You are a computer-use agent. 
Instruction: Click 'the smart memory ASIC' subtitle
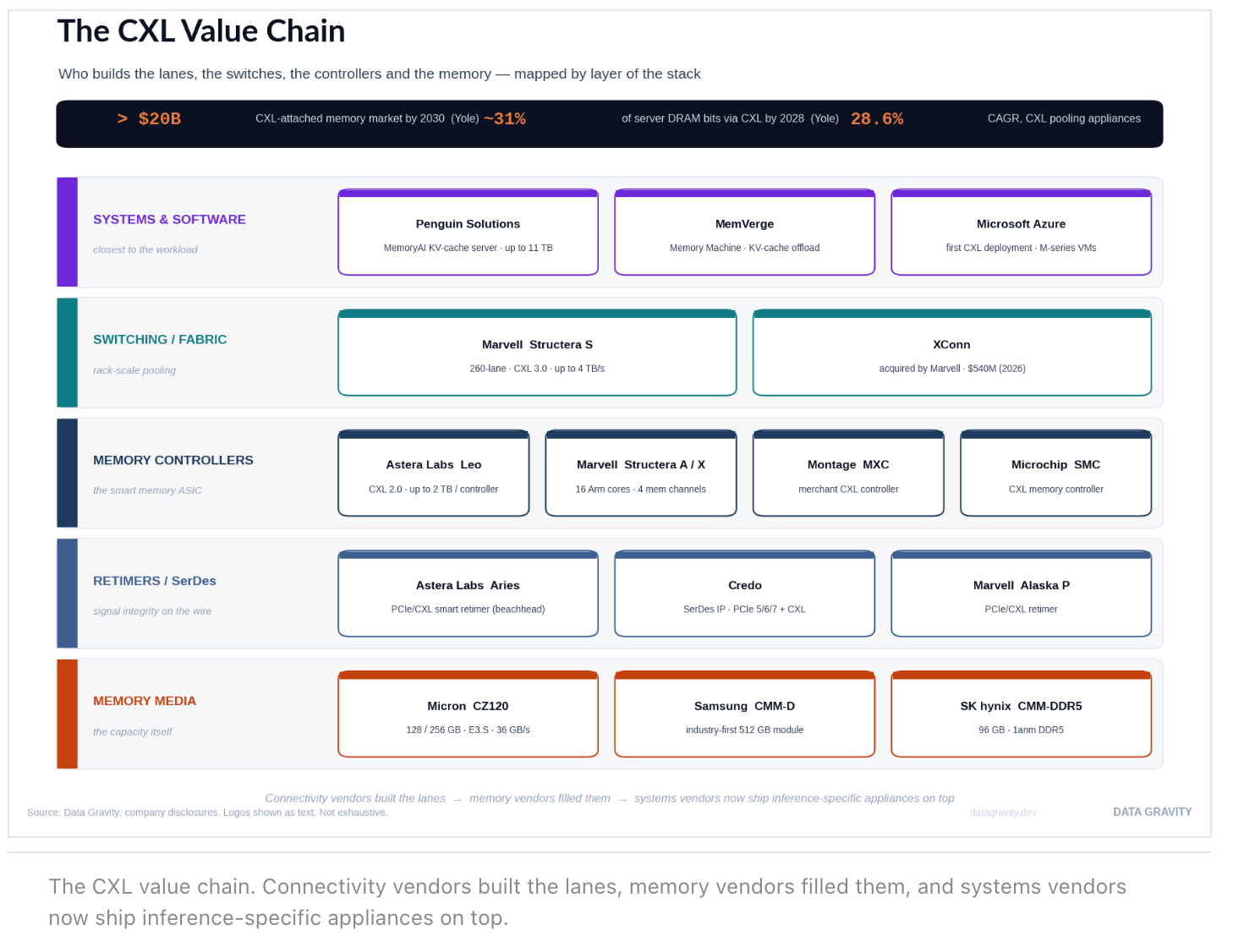[x=147, y=490]
